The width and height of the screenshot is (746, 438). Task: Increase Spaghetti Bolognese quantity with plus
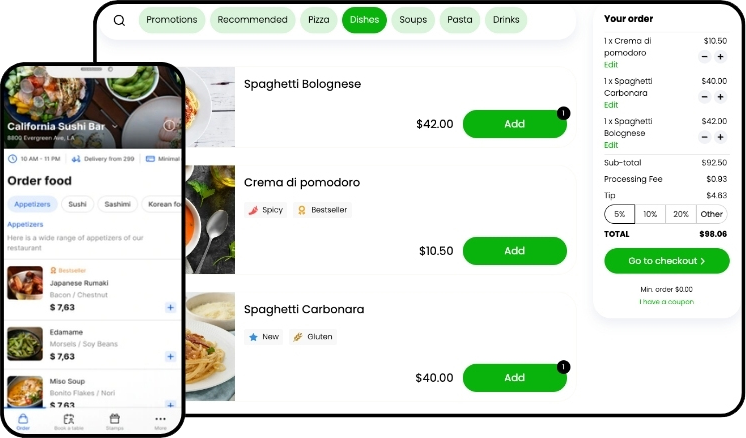(720, 137)
